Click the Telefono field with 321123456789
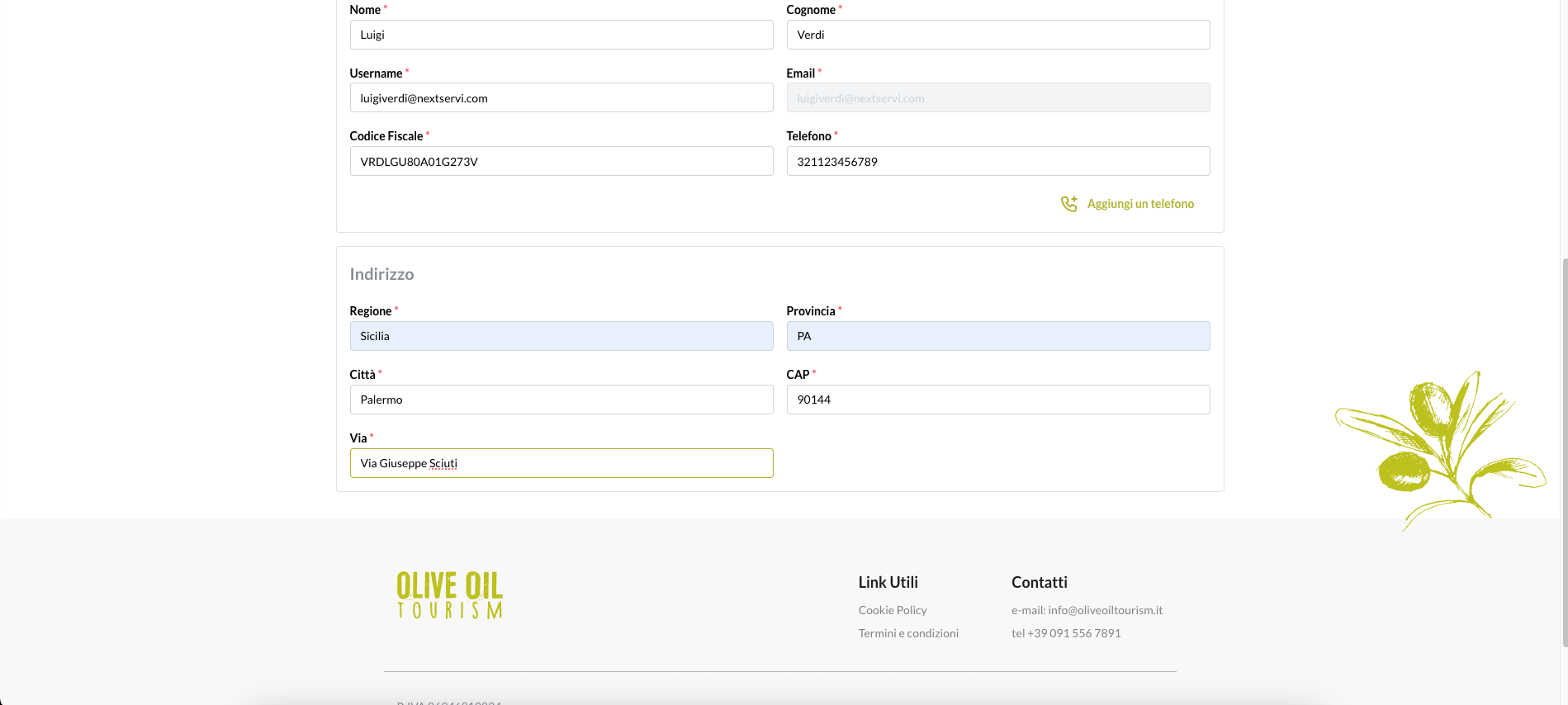Screen dimensions: 1568x705 pos(997,161)
